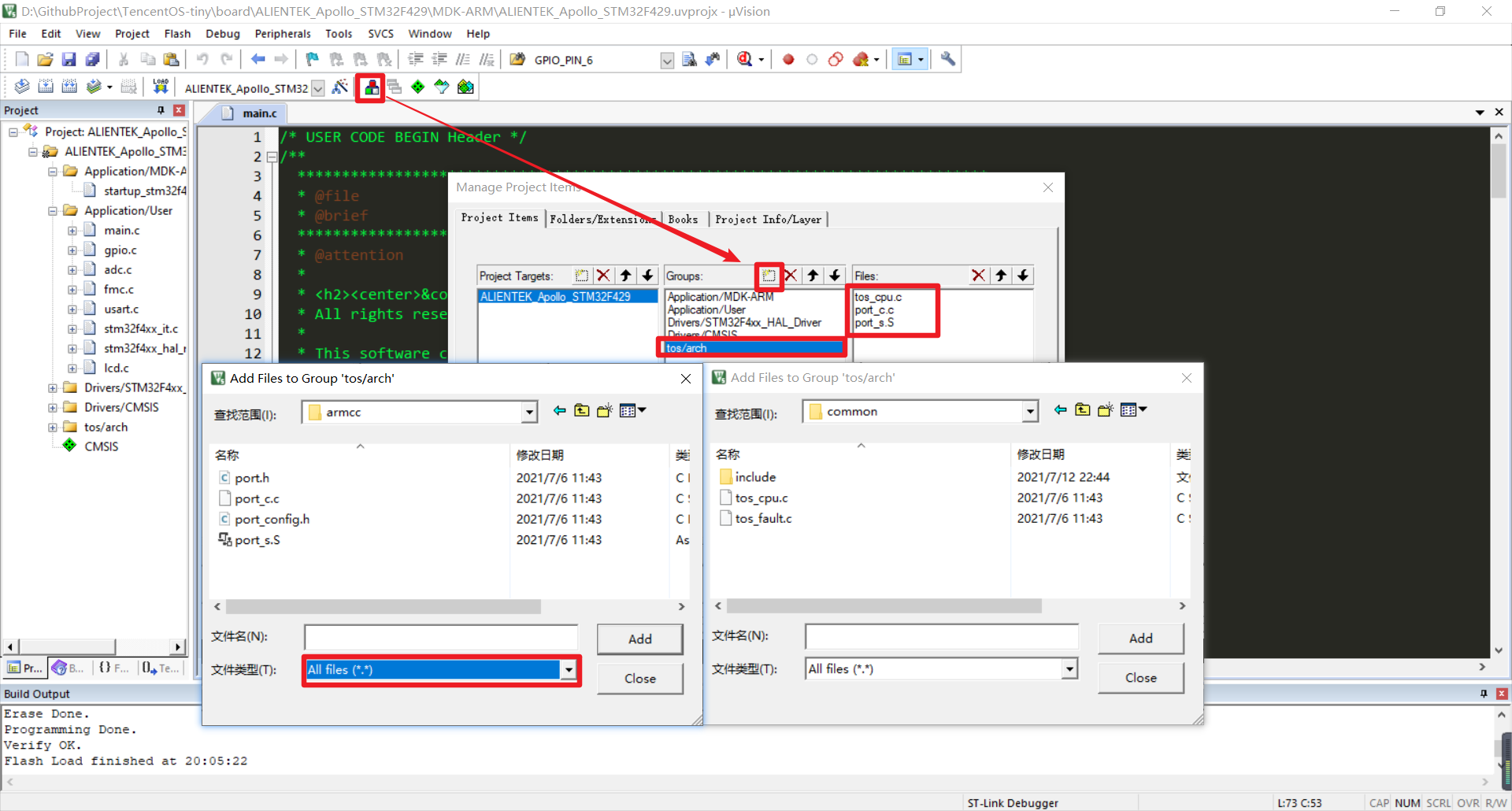This screenshot has height=811, width=1512.
Task: Click the Save All toolbar icon
Action: click(93, 59)
